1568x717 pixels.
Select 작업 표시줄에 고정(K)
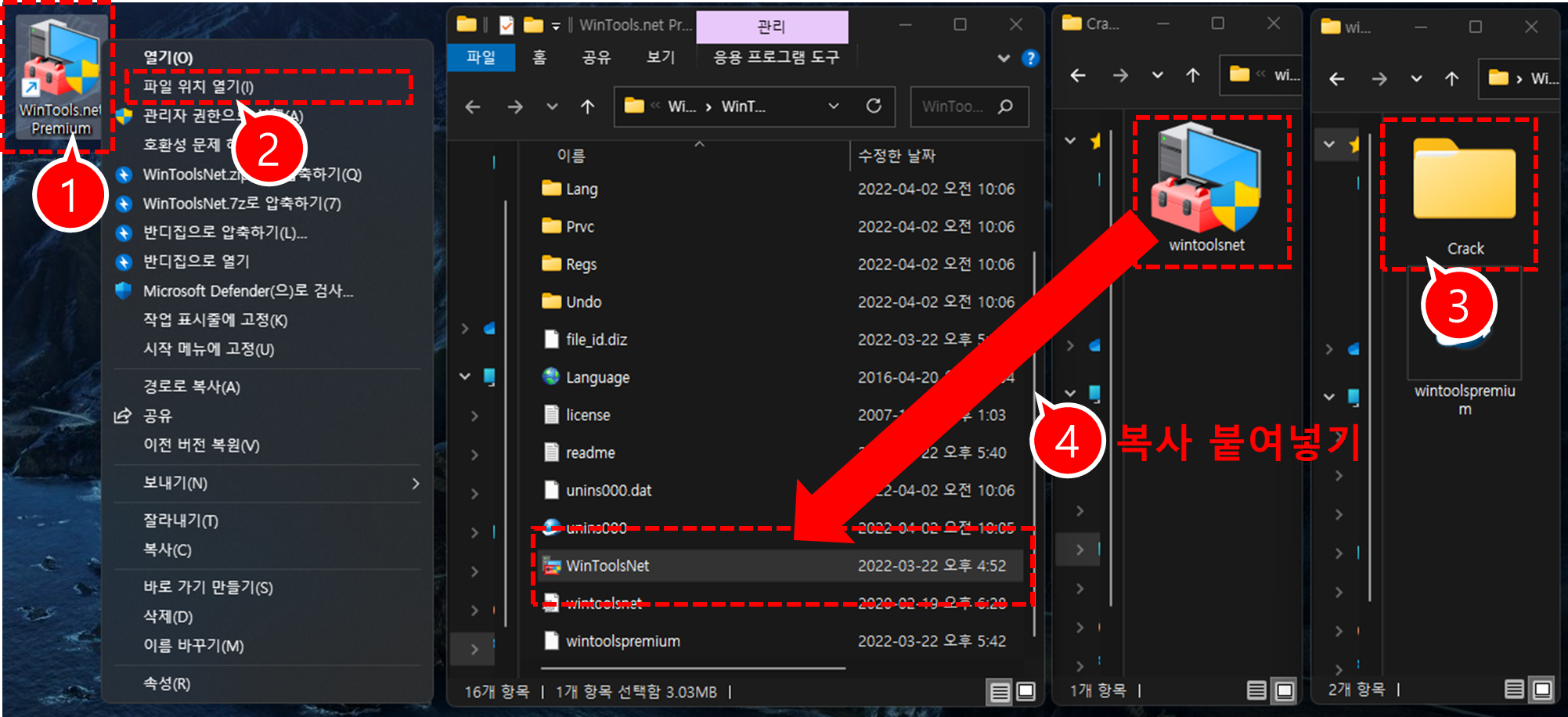[x=215, y=319]
